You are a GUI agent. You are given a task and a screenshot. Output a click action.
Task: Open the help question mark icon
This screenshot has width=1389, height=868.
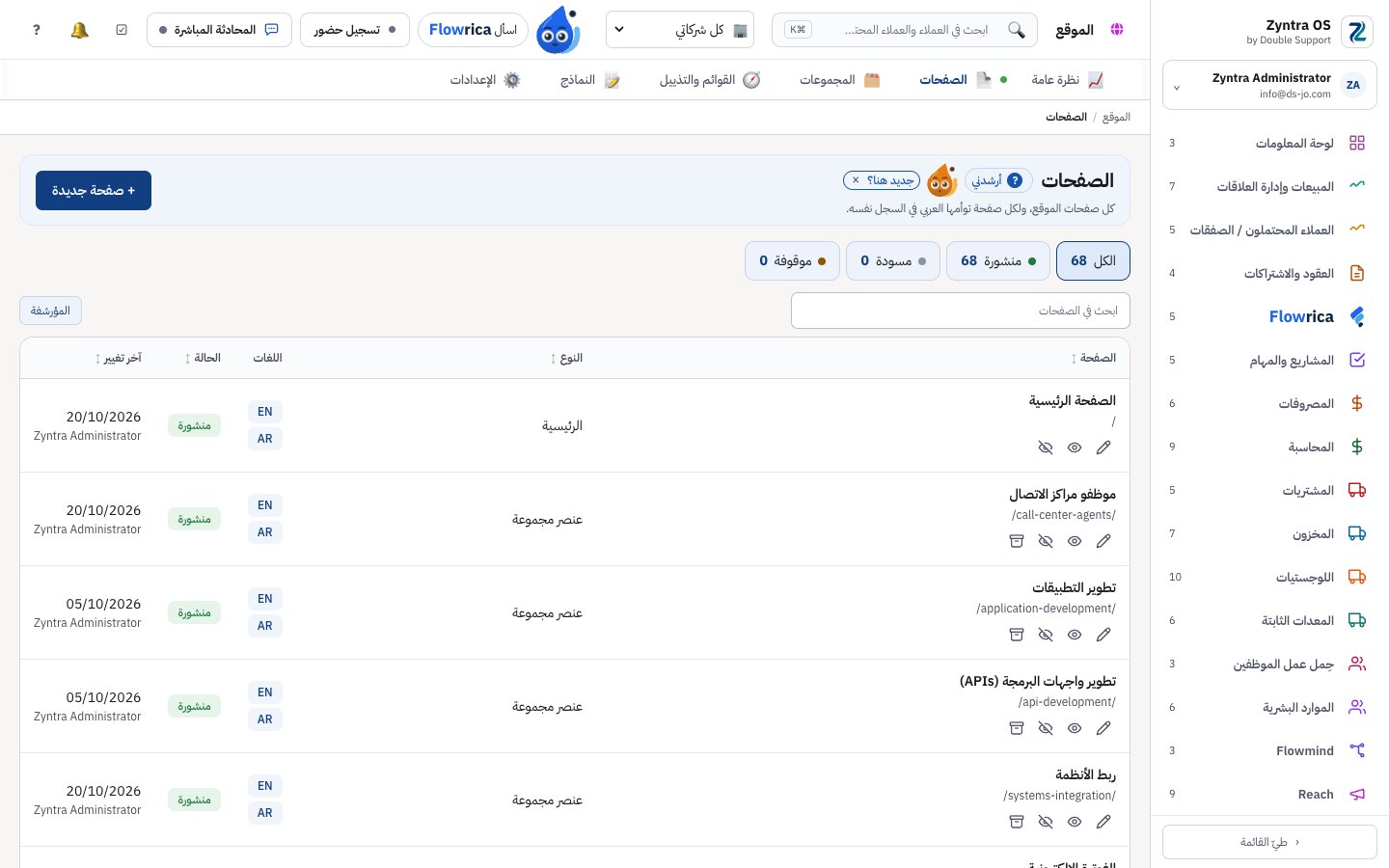[x=37, y=30]
